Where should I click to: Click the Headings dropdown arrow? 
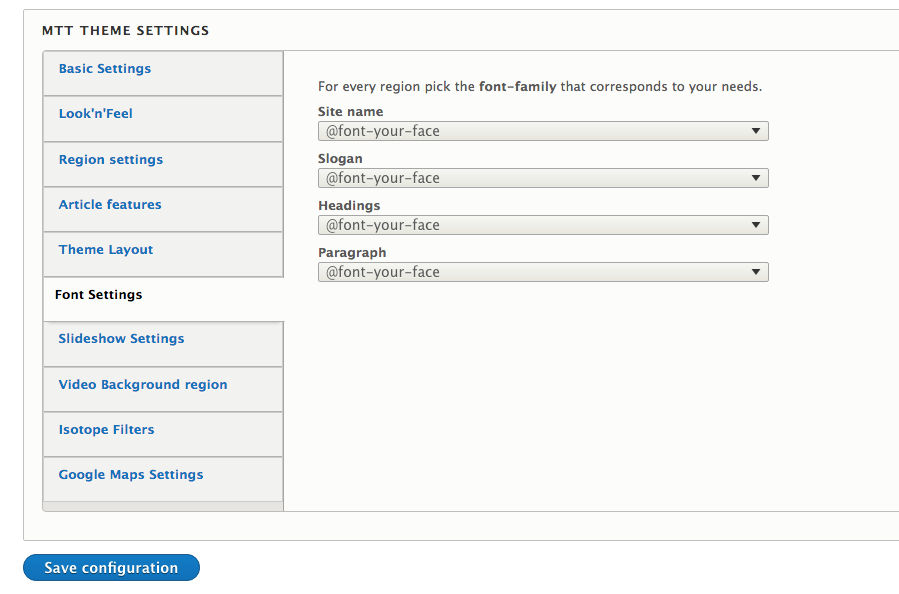pos(756,225)
